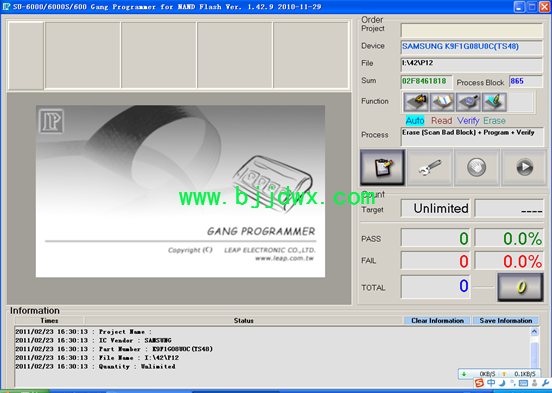Viewport: 552px width, 393px height.
Task: Reset the counter with the 0 button
Action: (520, 287)
